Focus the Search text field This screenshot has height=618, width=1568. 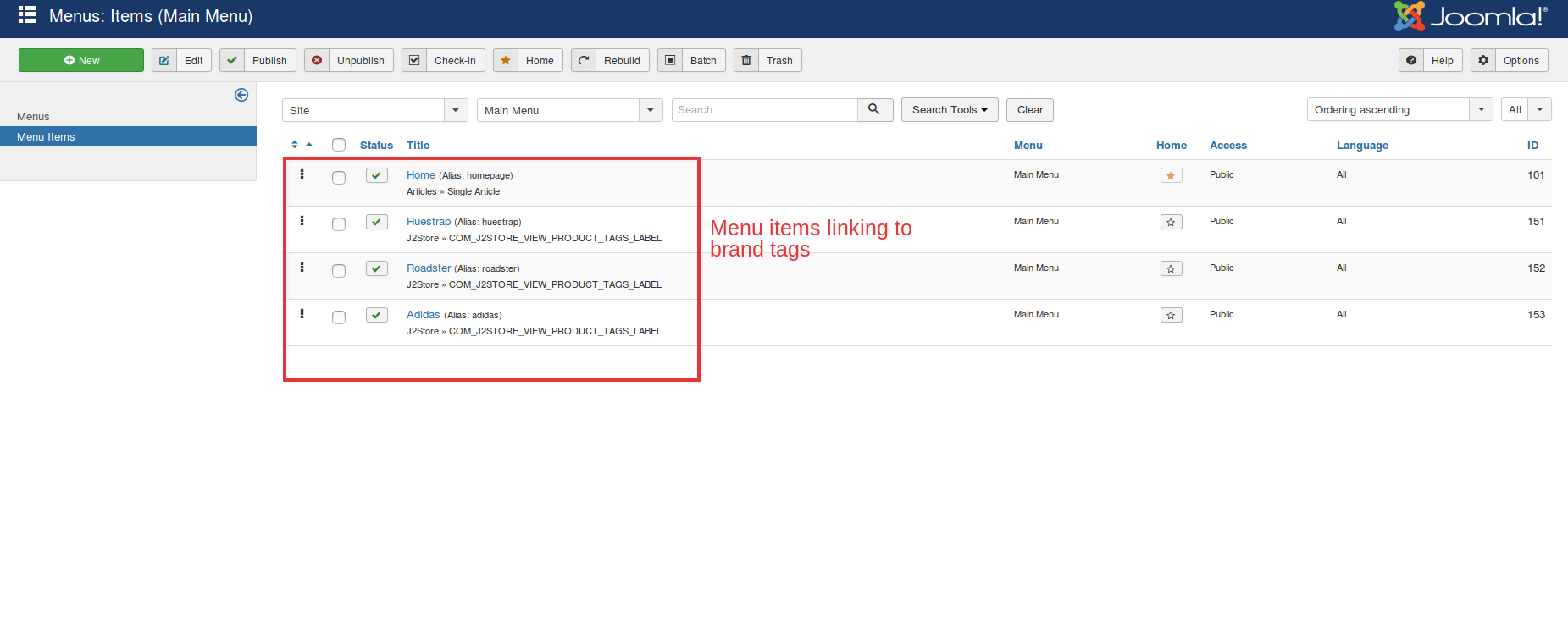[764, 110]
